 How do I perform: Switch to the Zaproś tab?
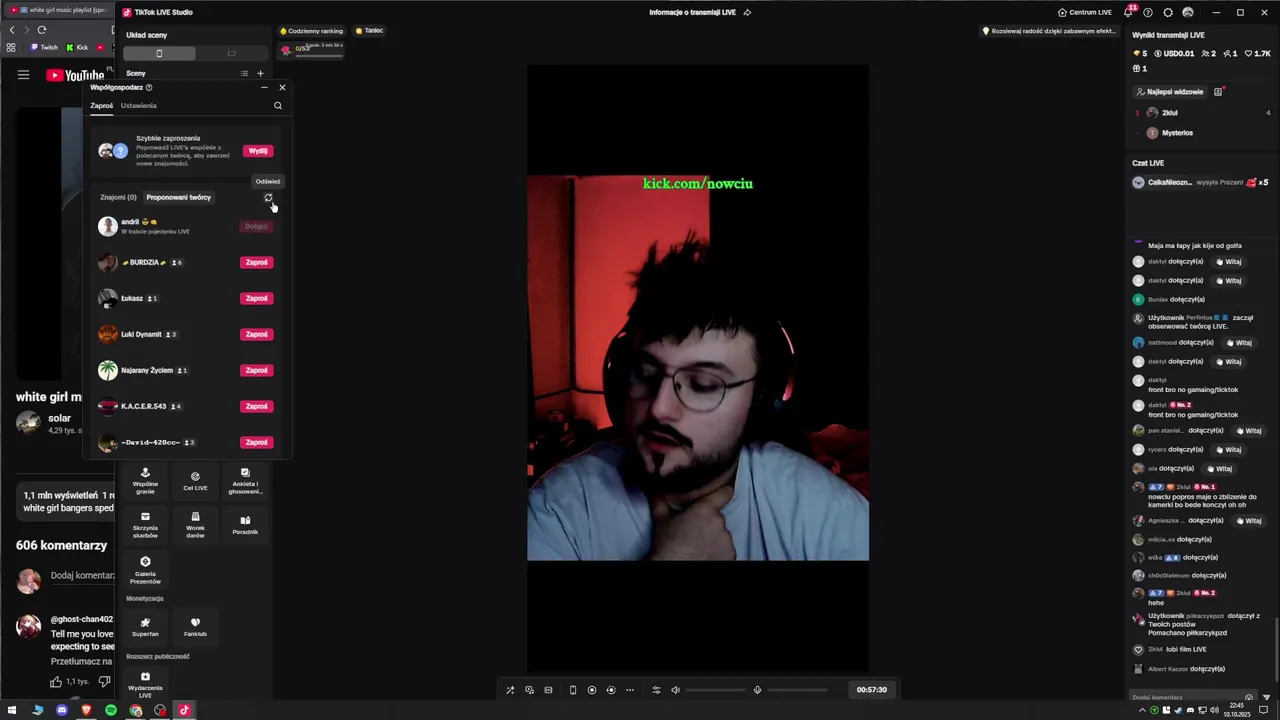[x=101, y=106]
